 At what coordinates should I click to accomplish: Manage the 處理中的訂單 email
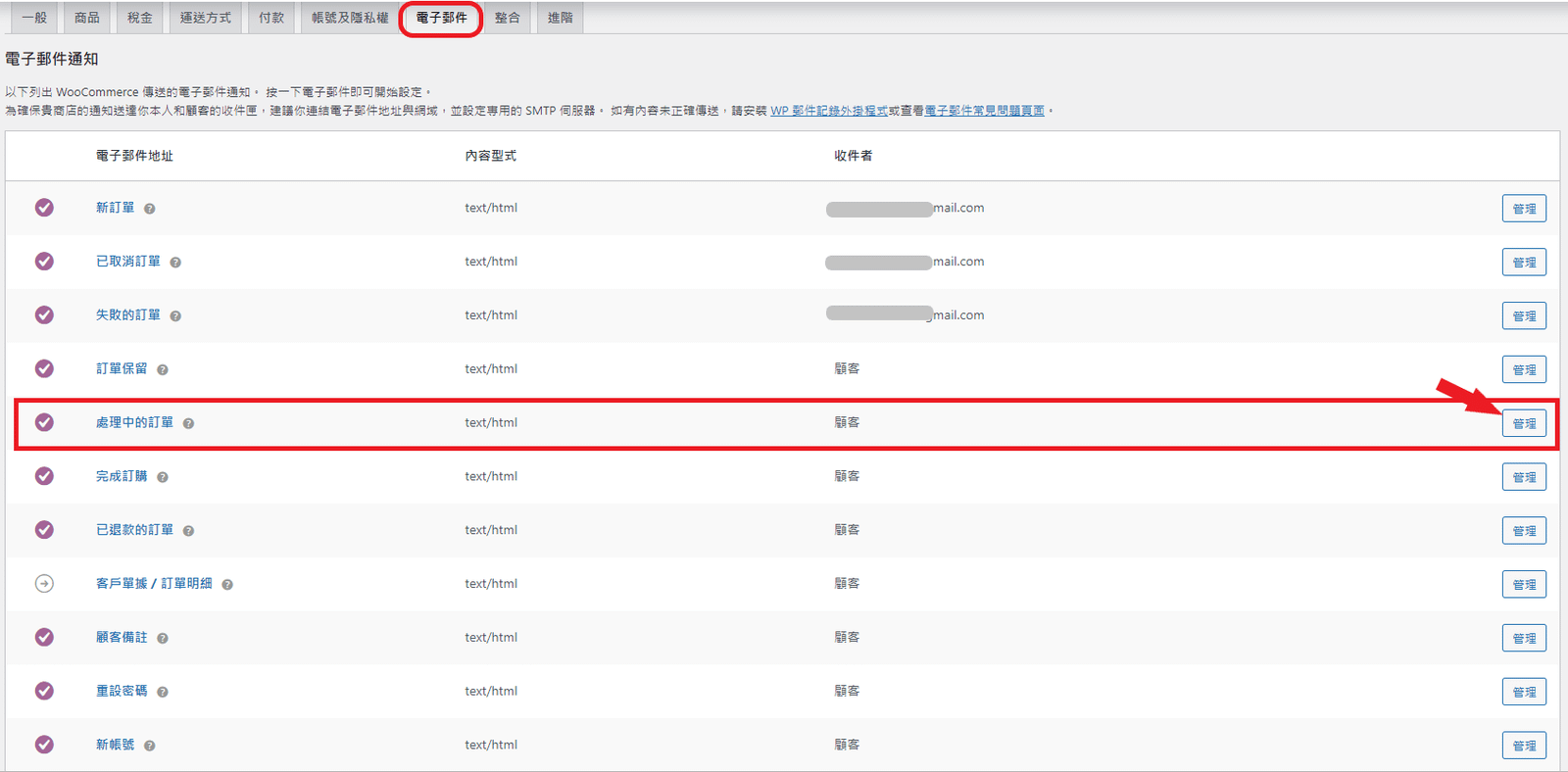click(x=1524, y=423)
